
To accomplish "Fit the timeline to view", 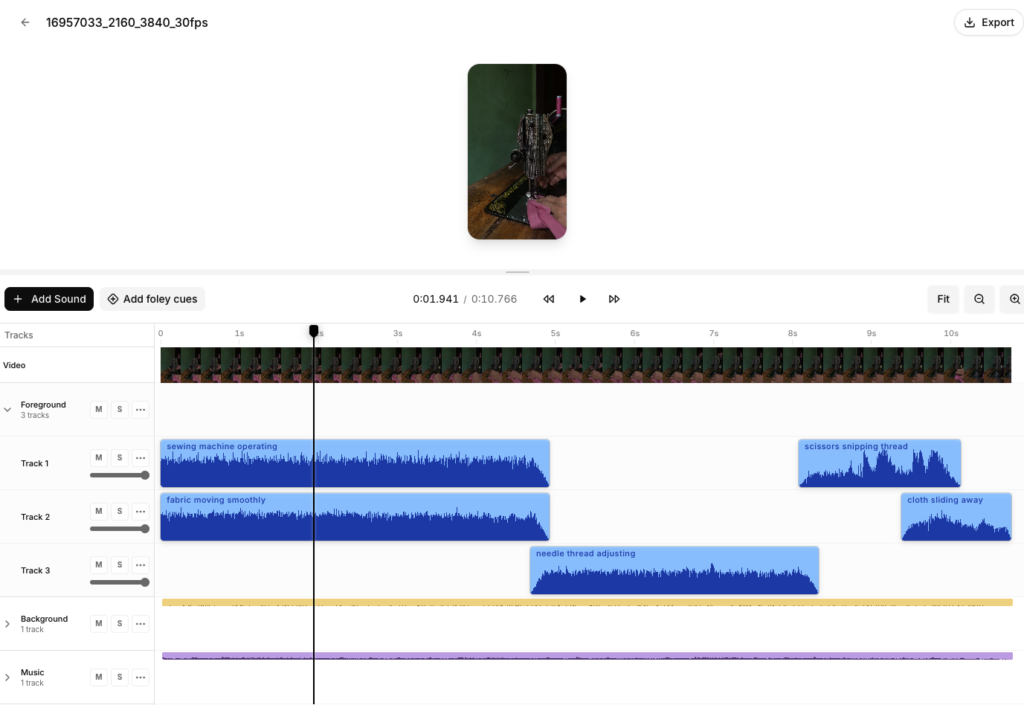I will click(943, 299).
